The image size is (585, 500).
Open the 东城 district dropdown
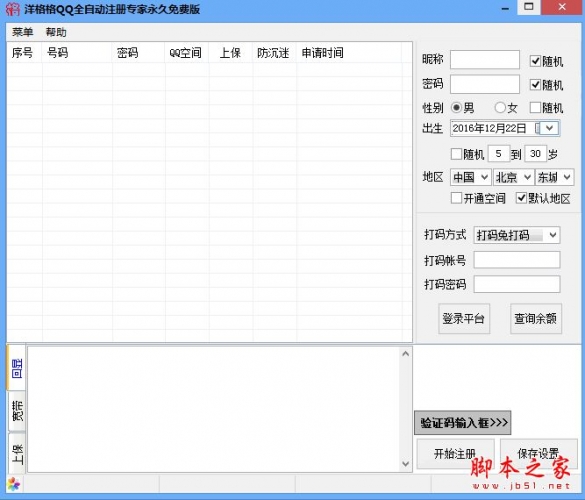pos(554,177)
